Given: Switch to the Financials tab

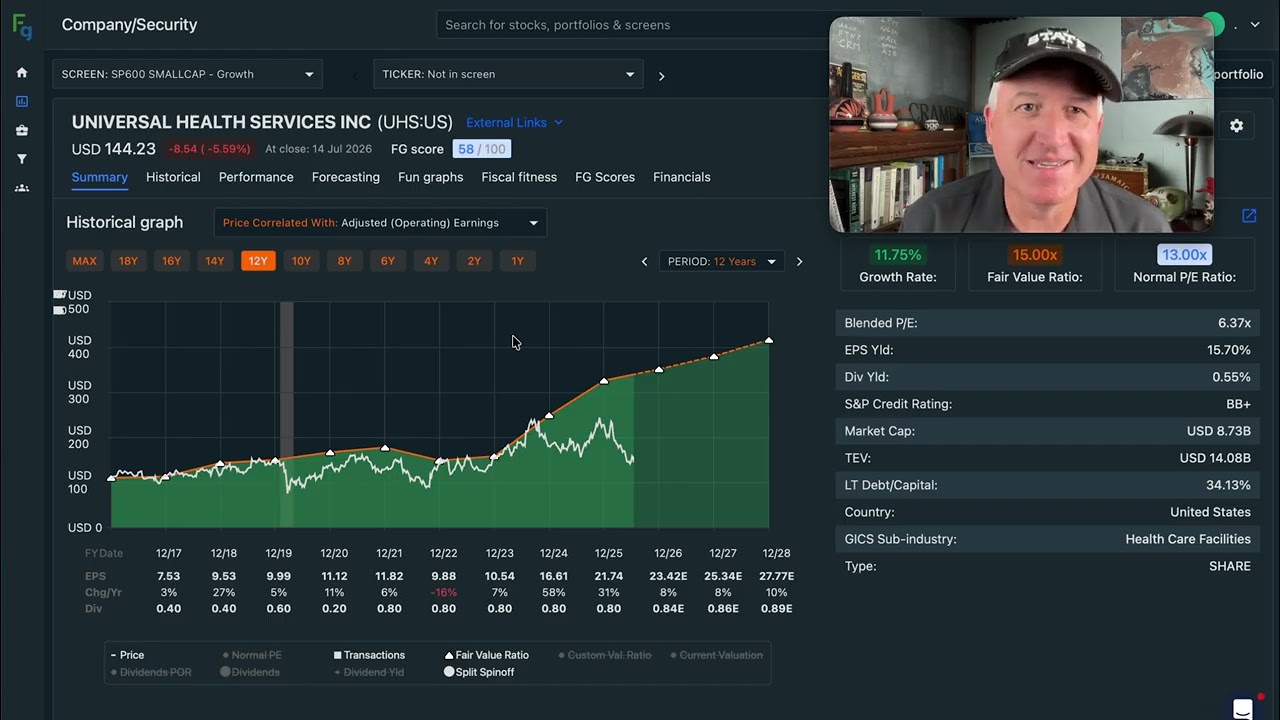Looking at the screenshot, I should [682, 177].
